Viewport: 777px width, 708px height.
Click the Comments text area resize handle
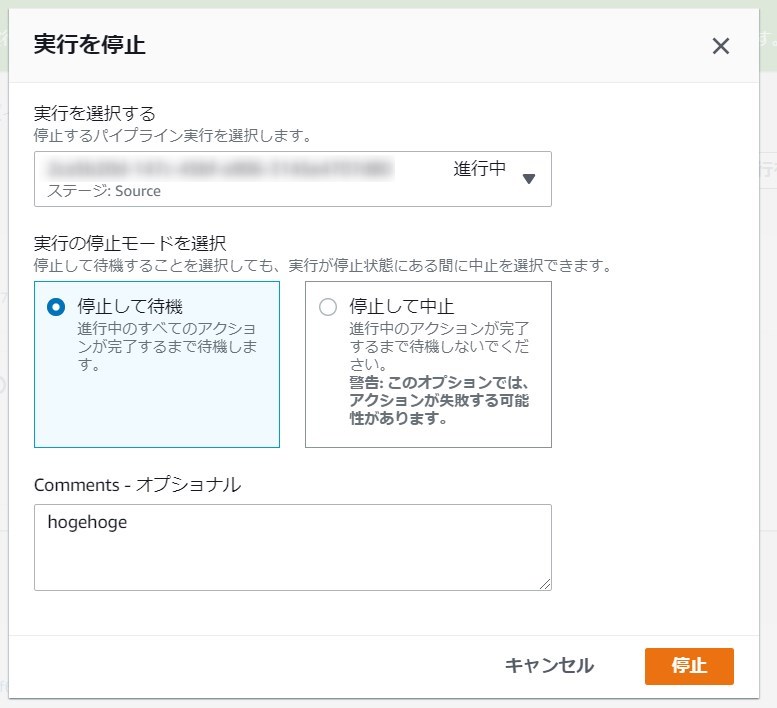click(x=545, y=584)
